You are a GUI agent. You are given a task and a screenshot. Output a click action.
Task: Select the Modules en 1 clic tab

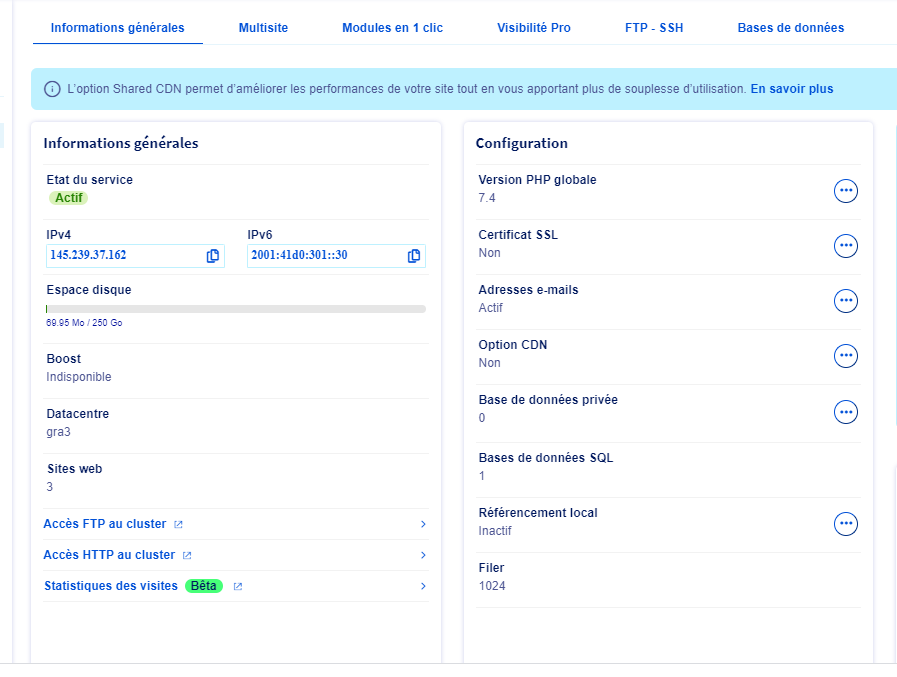pos(392,28)
